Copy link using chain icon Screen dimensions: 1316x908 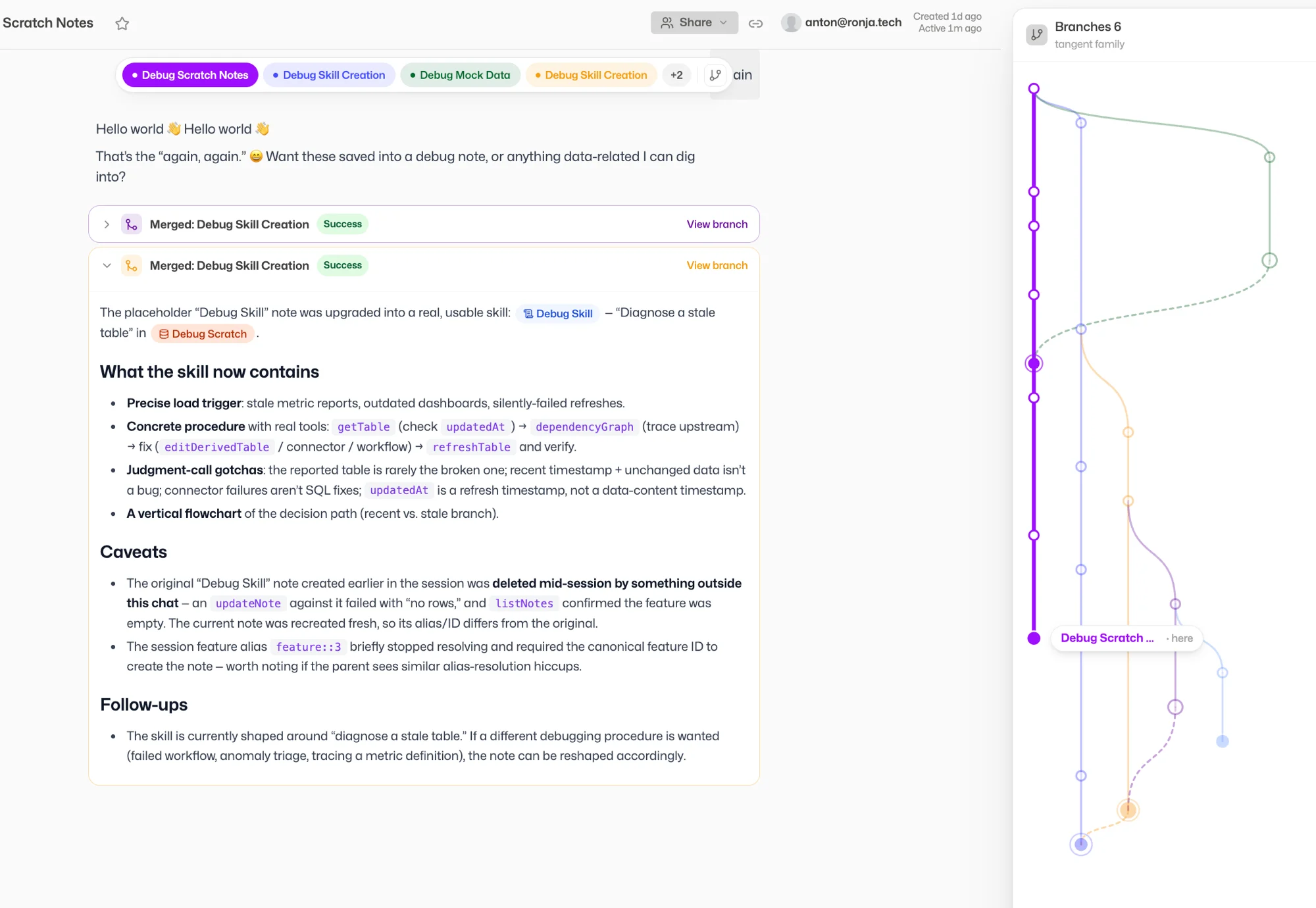point(755,24)
